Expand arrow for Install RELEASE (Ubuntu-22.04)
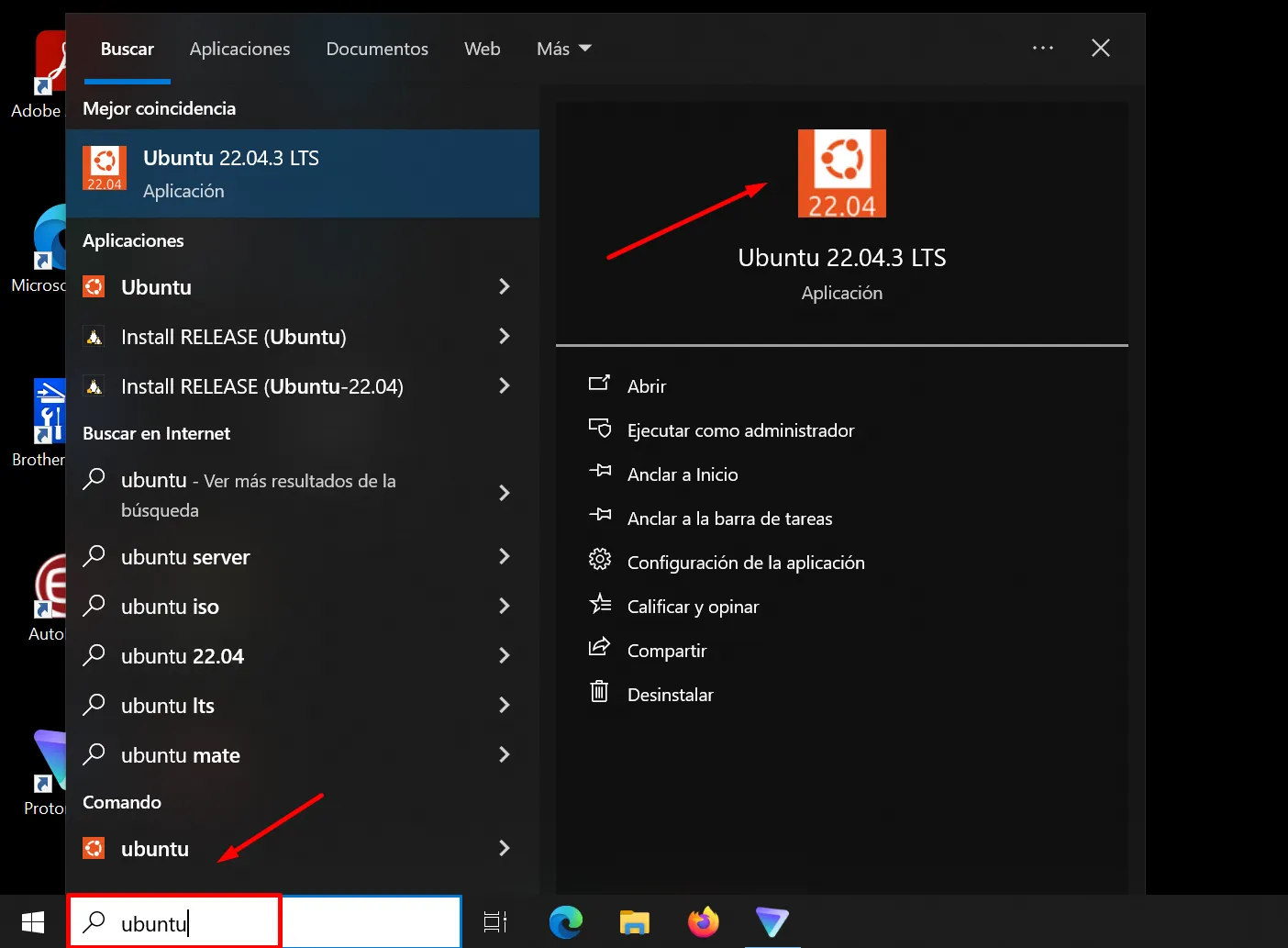The width and height of the screenshot is (1288, 948). [504, 386]
